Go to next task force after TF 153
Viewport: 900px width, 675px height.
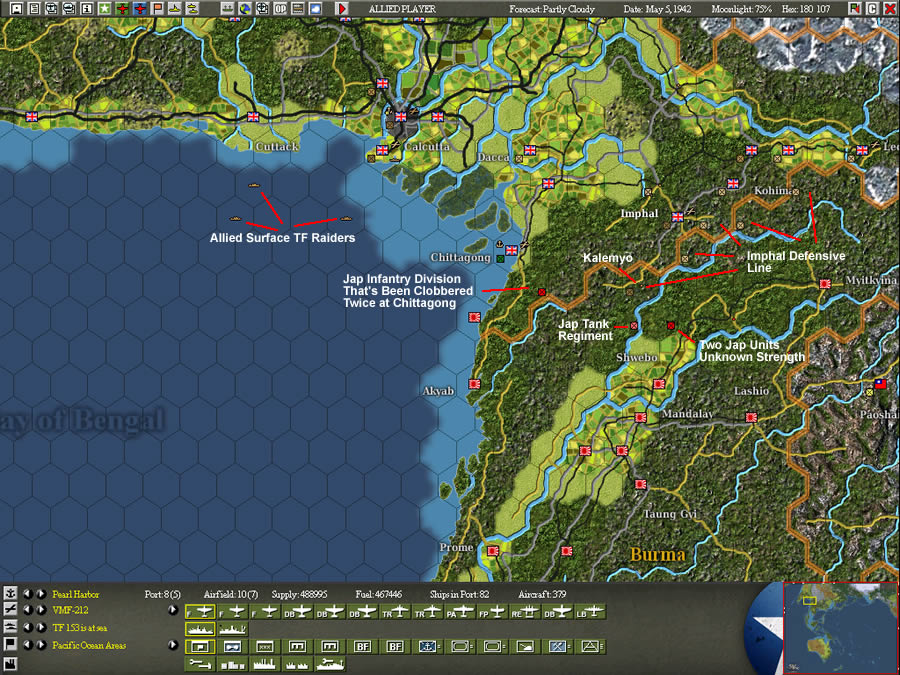click(x=41, y=627)
